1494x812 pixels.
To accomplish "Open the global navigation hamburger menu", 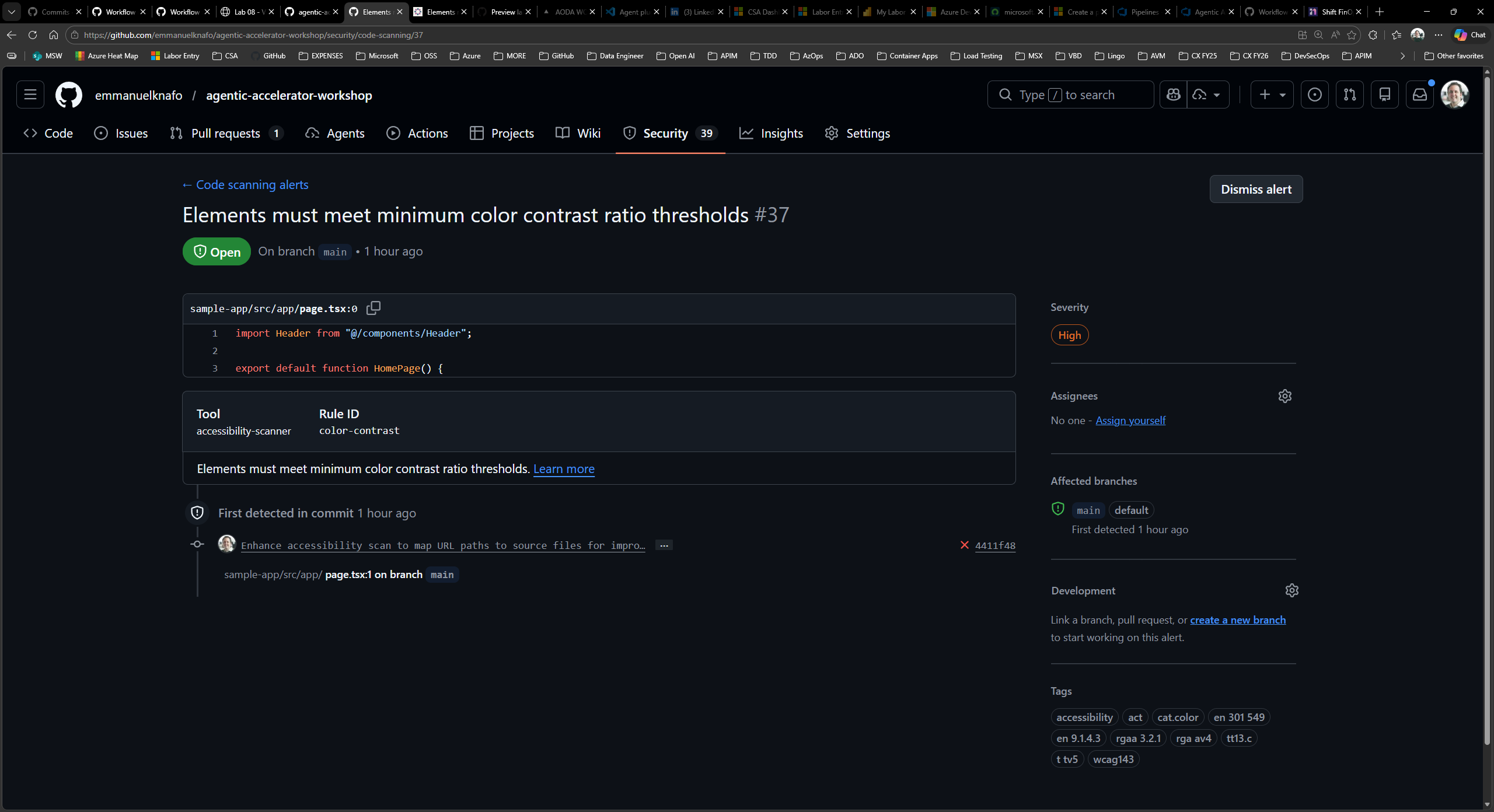I will (30, 94).
